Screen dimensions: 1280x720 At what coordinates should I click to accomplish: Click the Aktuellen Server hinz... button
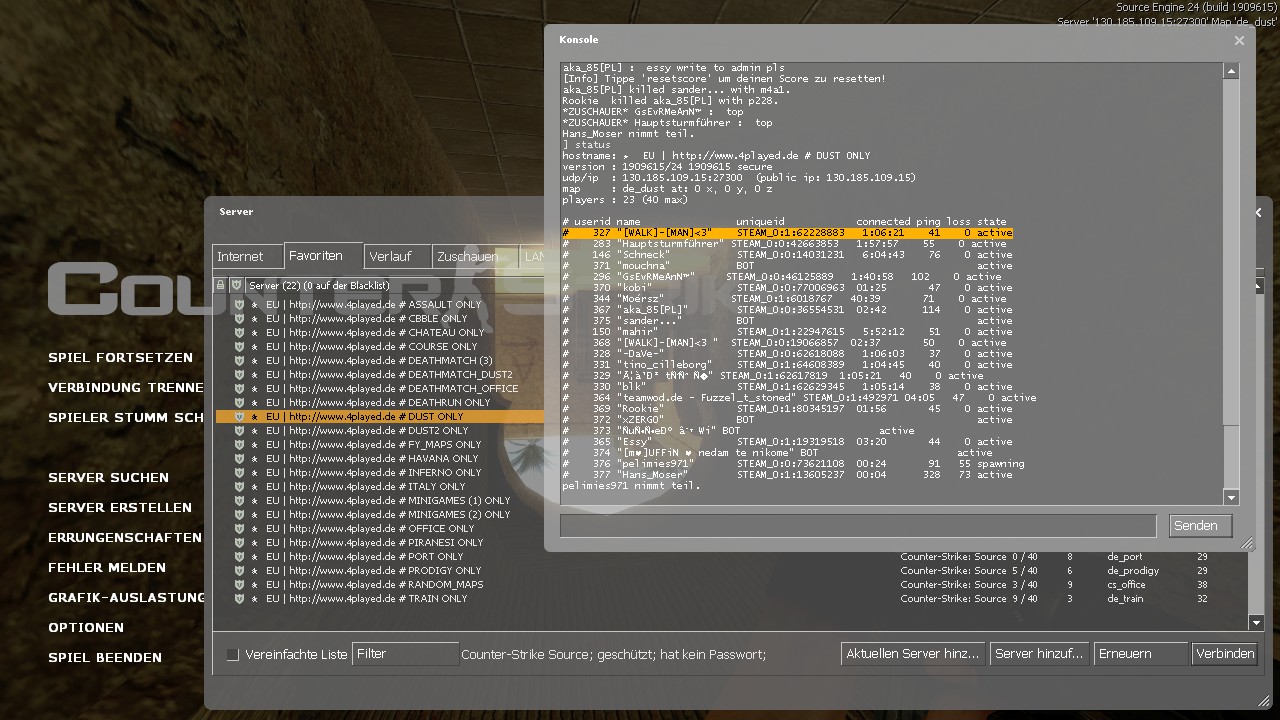coord(913,654)
